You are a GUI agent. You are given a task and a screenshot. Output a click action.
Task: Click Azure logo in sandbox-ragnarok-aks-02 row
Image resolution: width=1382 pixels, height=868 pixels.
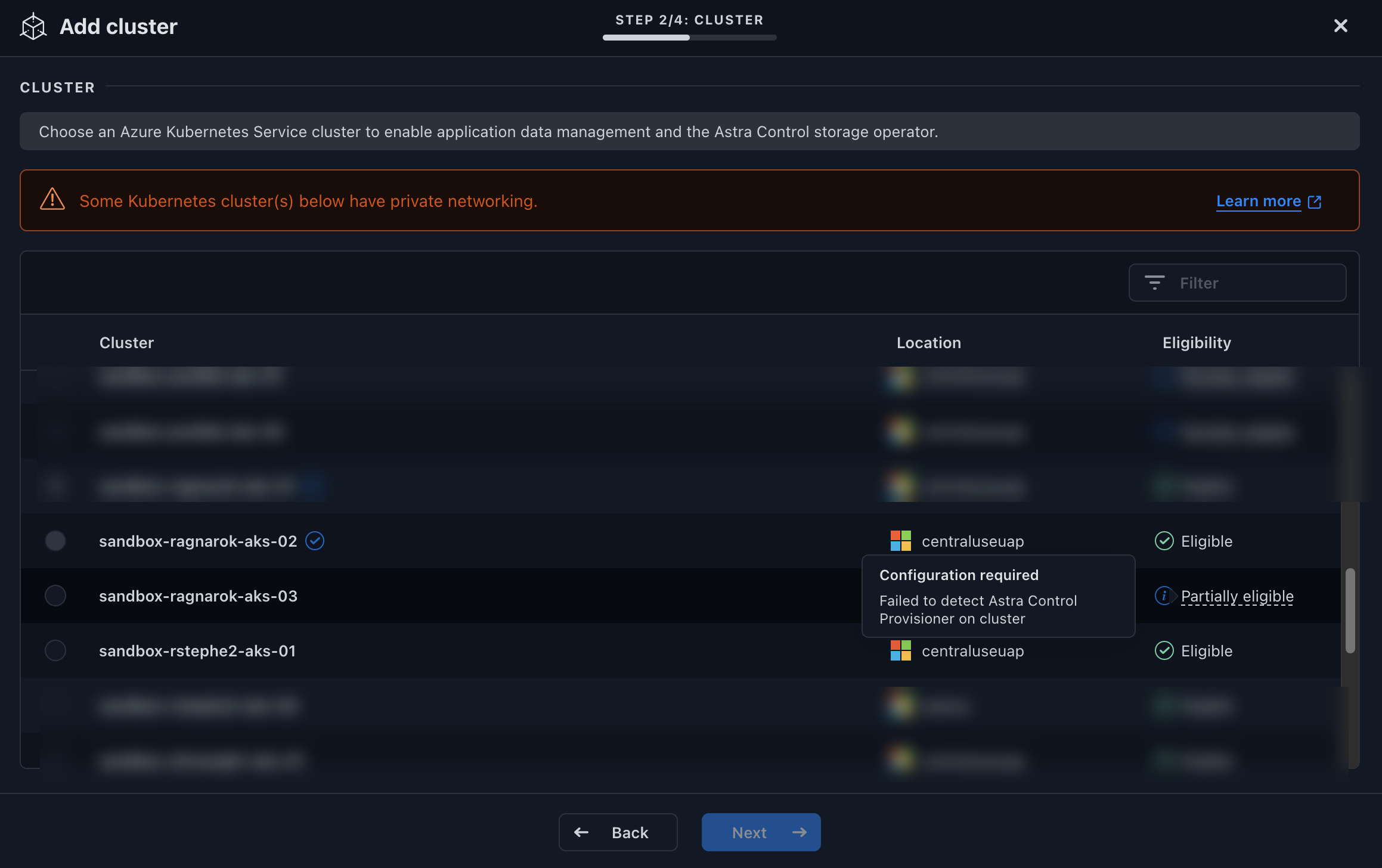coord(900,541)
